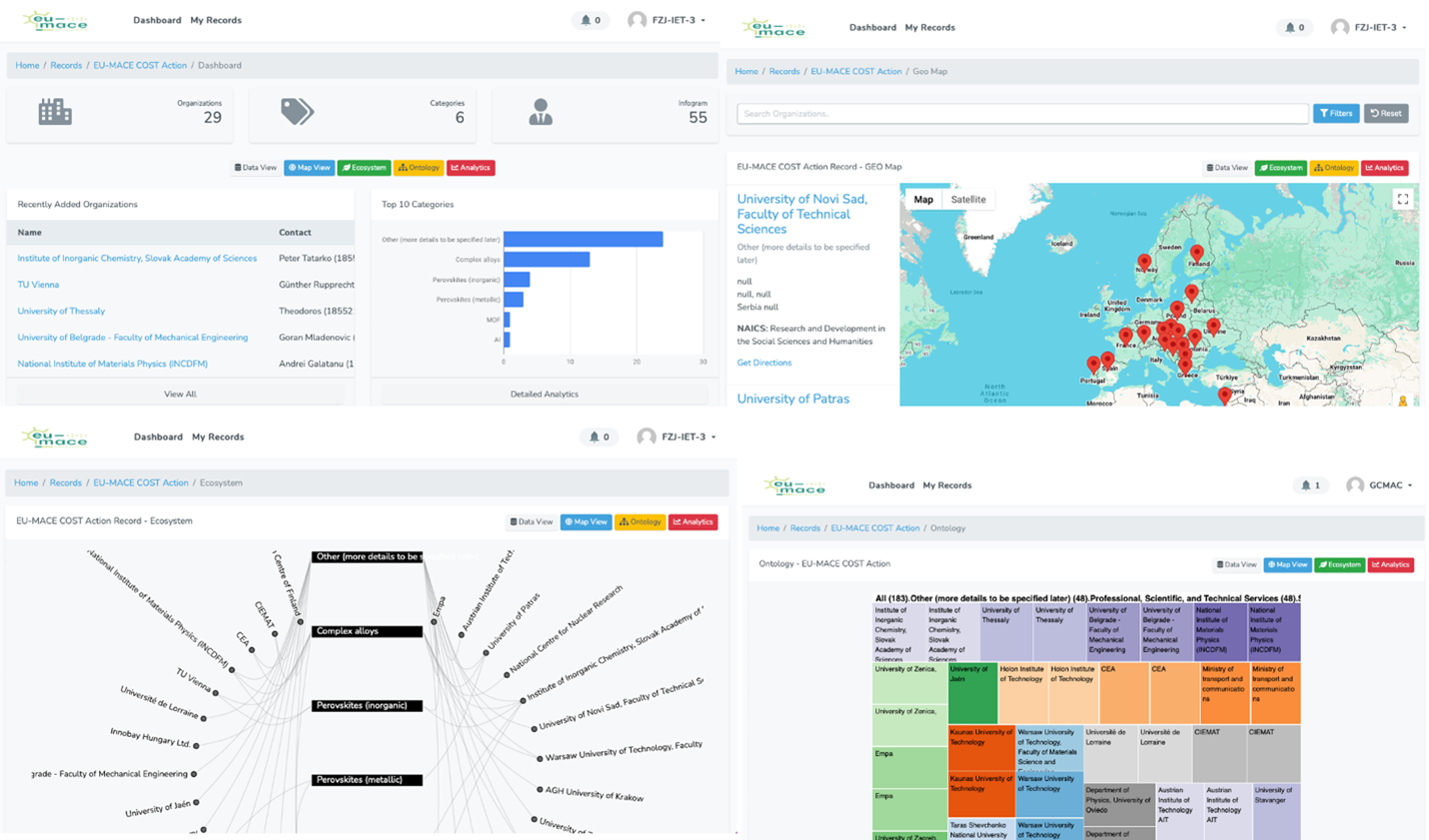Click the eu-mace logo in the Dashboard panel
Viewport: 1429px width, 840px height.
point(55,20)
